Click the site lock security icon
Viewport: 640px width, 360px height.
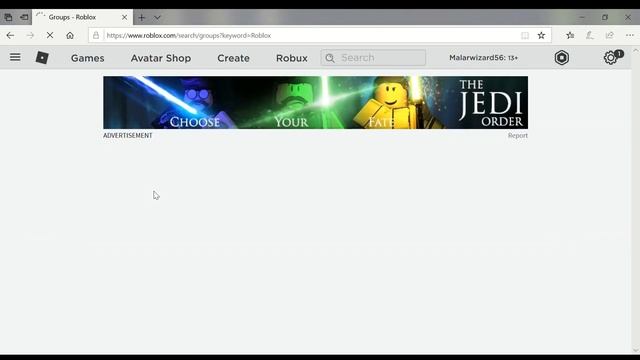96,36
